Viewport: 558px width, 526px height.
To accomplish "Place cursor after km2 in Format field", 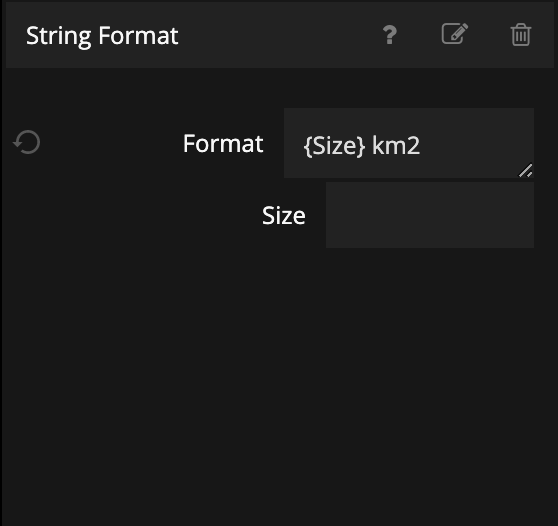I will (421, 146).
